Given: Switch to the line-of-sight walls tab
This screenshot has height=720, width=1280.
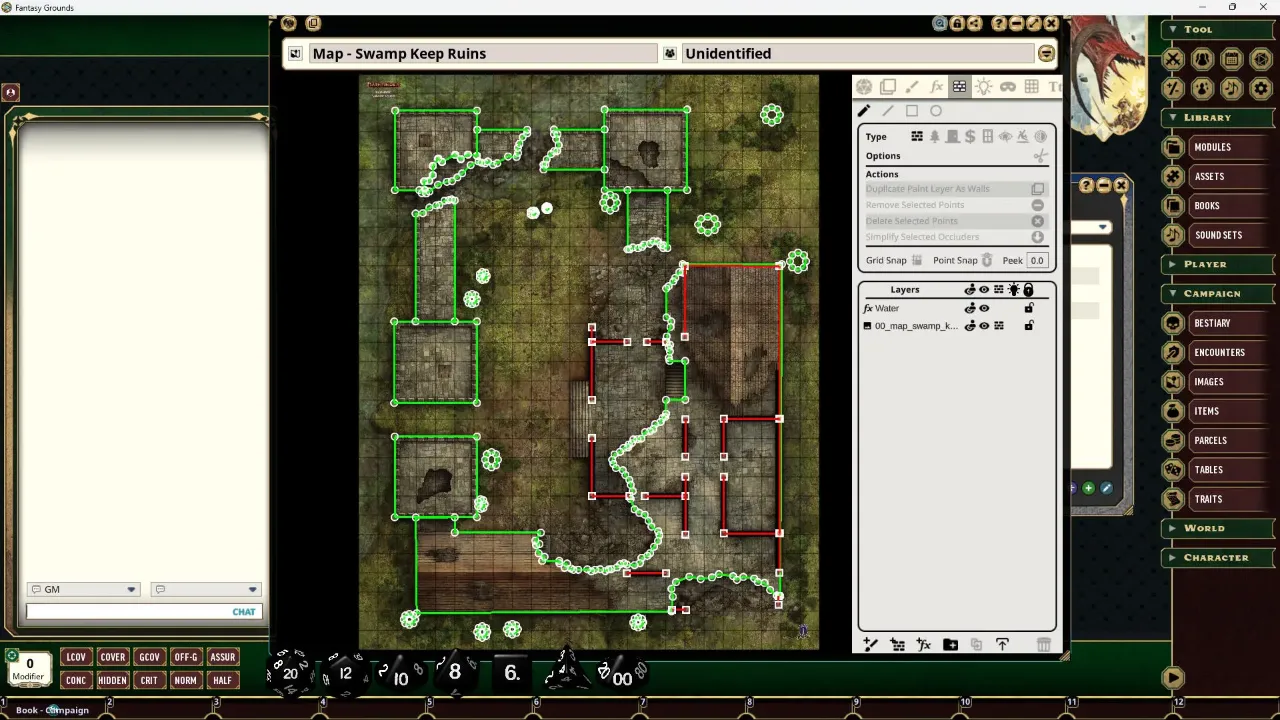Looking at the screenshot, I should point(960,87).
